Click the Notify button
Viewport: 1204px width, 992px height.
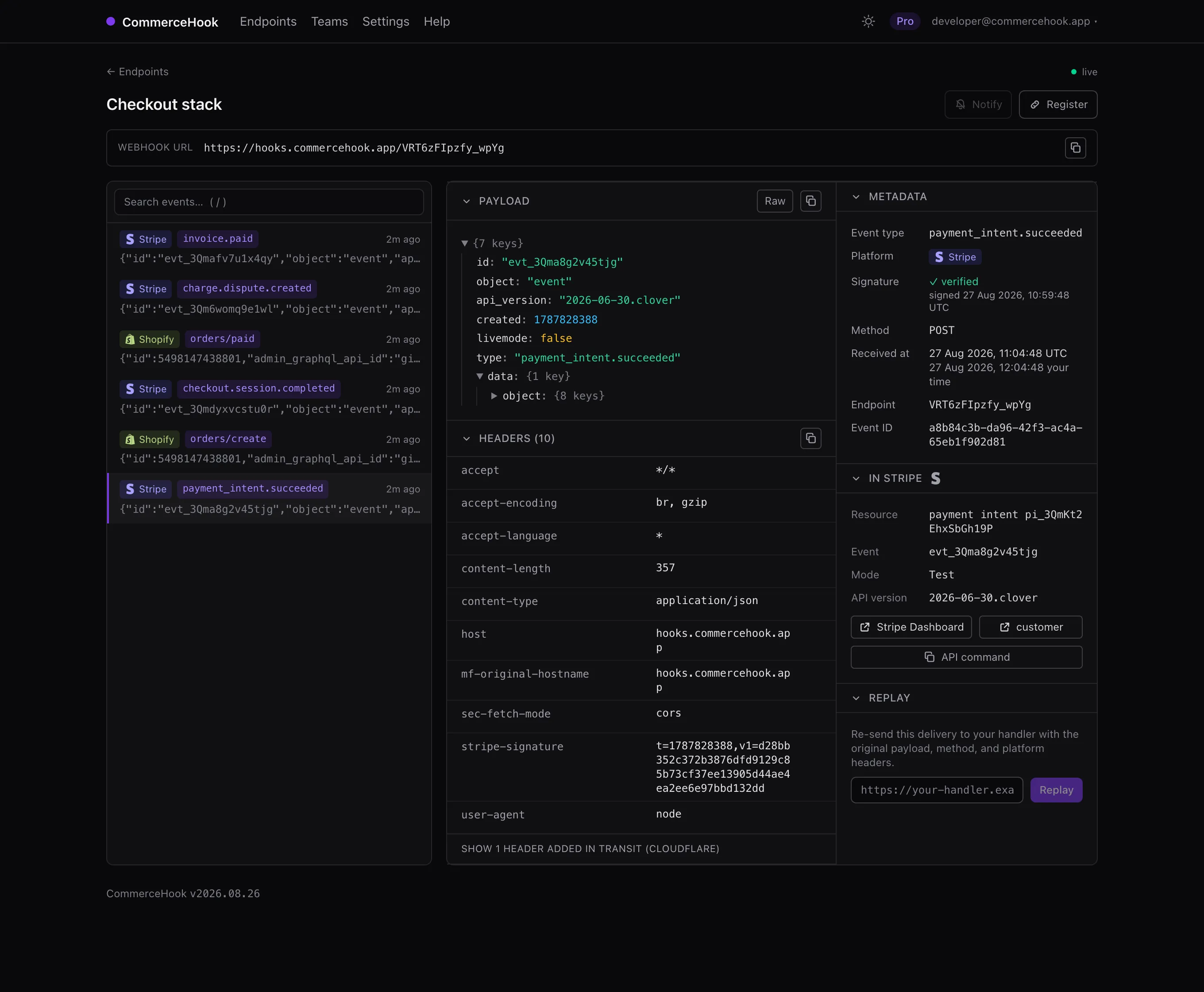click(978, 105)
